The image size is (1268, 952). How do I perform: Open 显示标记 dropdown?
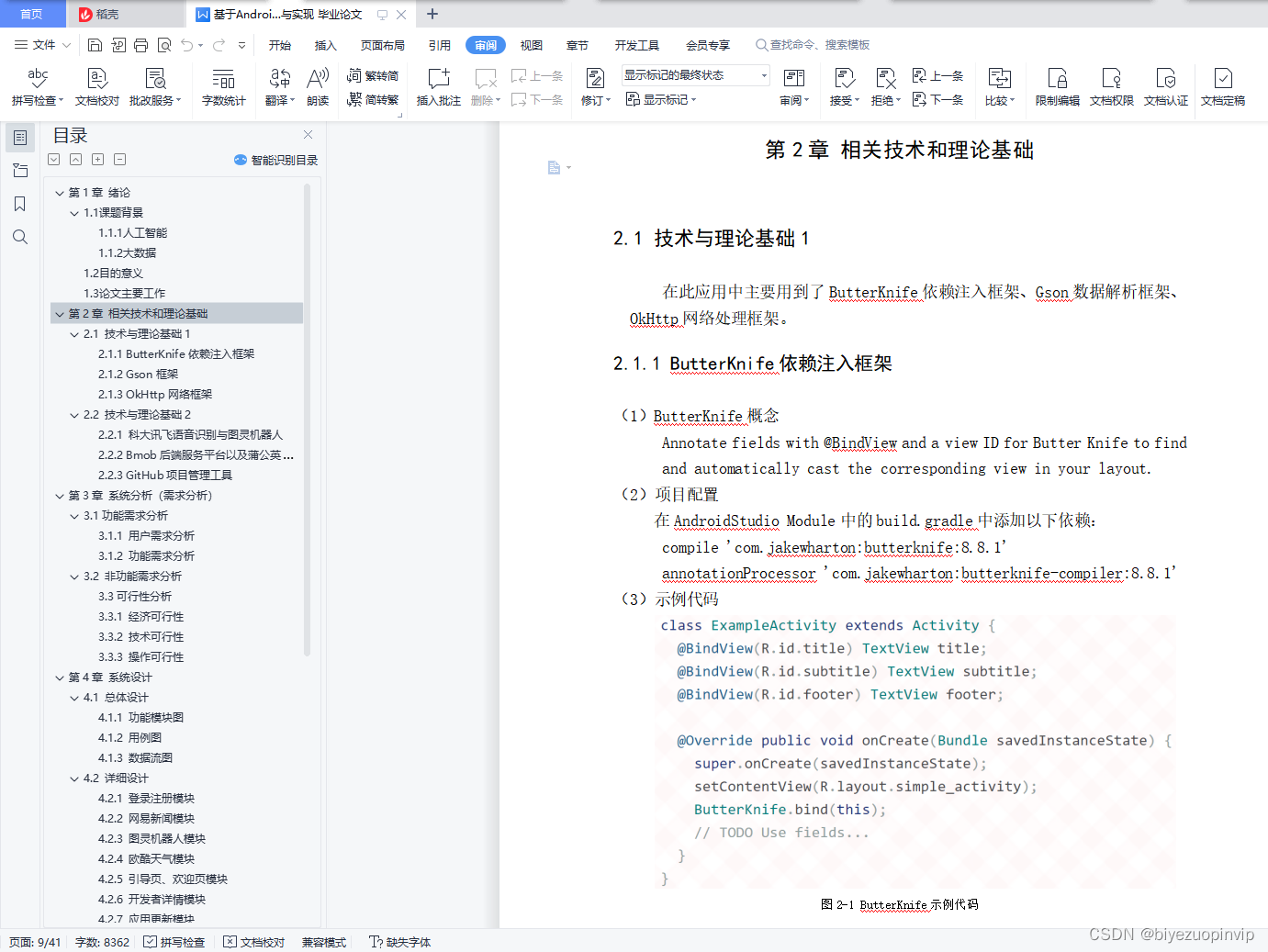point(661,99)
